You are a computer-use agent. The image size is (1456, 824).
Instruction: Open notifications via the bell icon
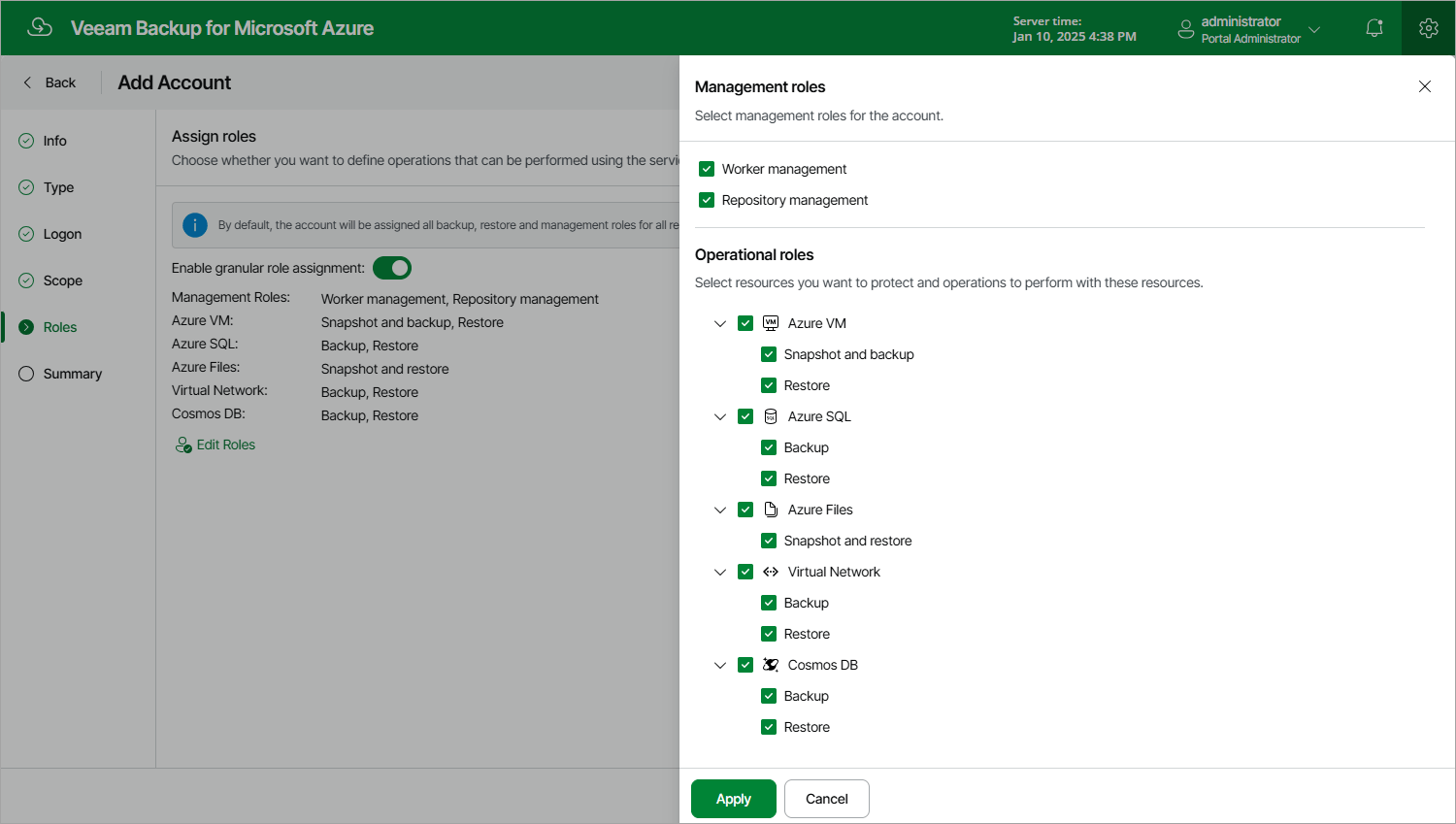click(1373, 28)
